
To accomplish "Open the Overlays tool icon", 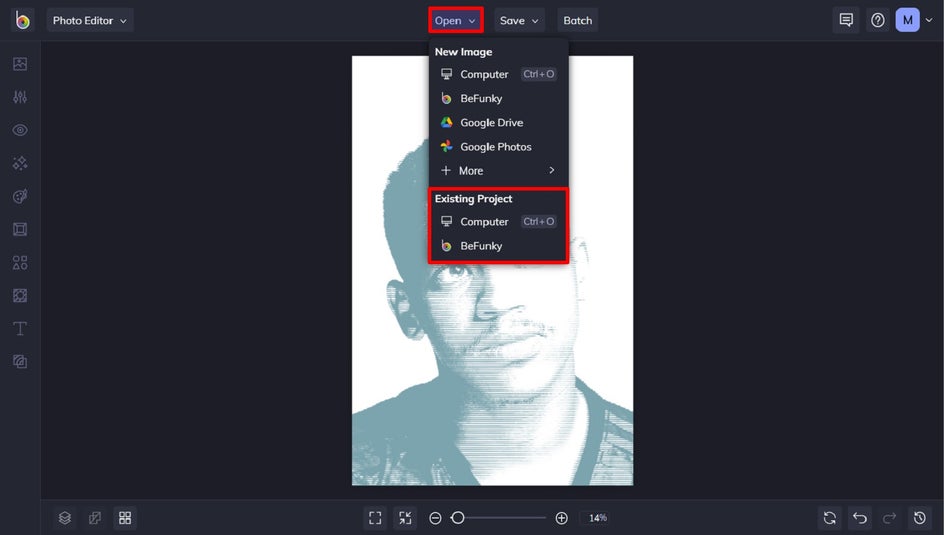I will pos(20,295).
